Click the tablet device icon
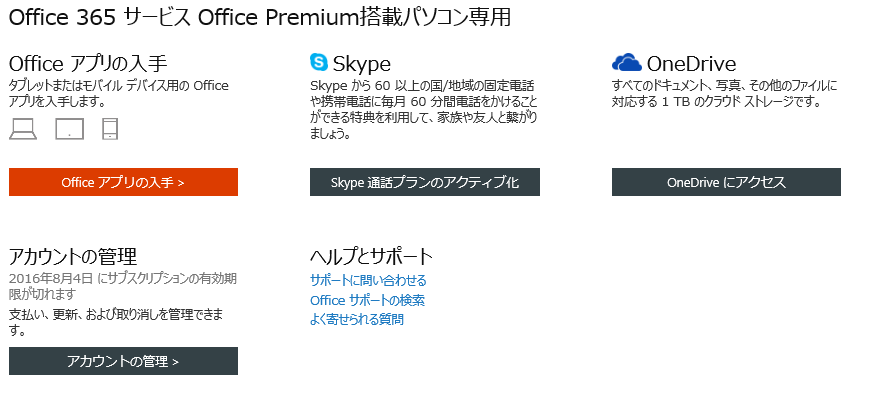Image resolution: width=869 pixels, height=415 pixels. [69, 129]
